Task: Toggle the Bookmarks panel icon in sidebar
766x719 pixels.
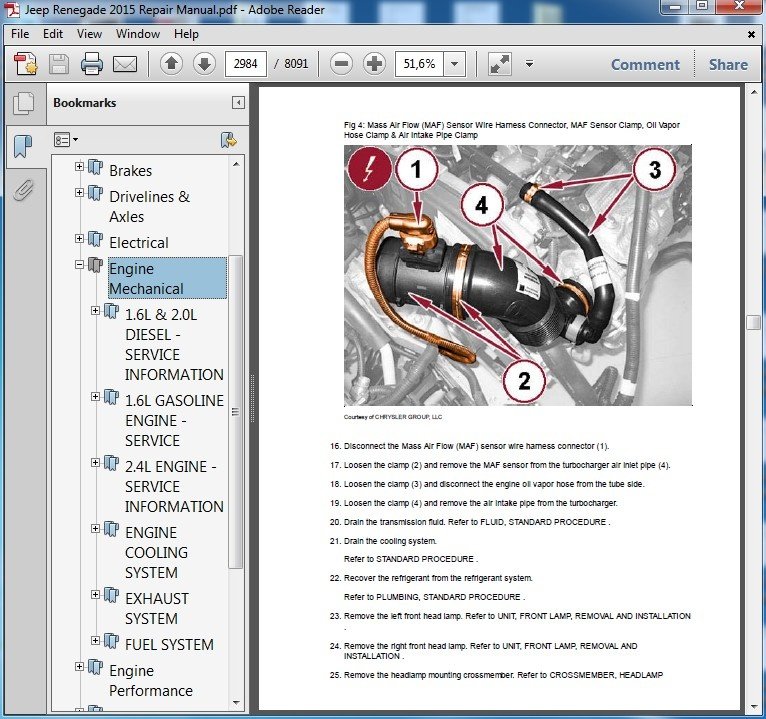Action: pyautogui.click(x=23, y=147)
